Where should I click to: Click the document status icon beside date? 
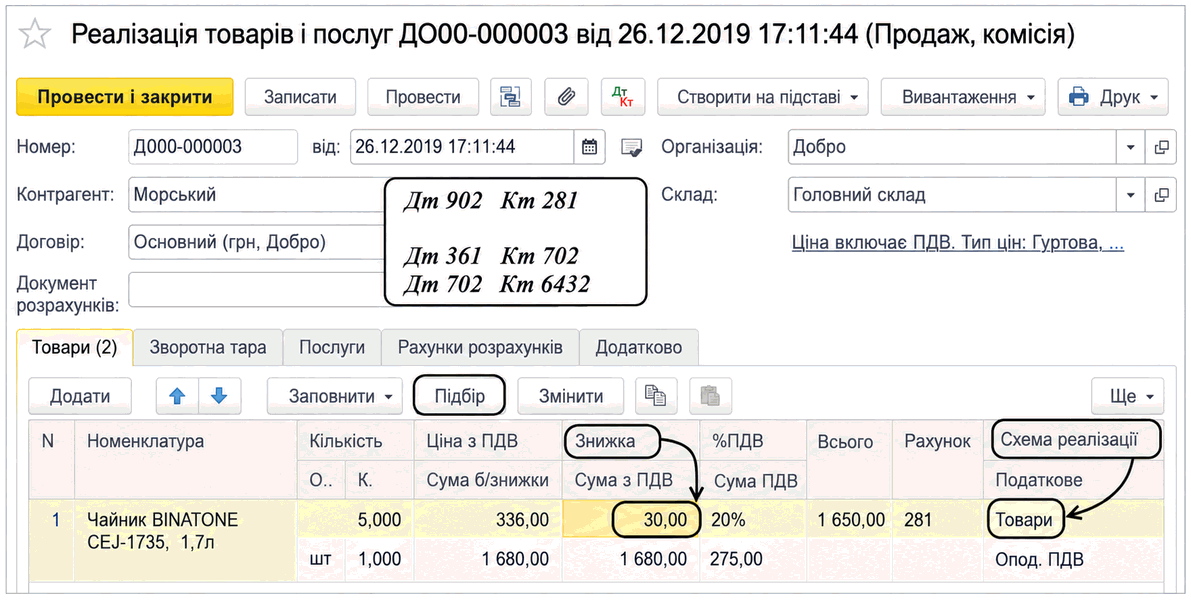[631, 147]
